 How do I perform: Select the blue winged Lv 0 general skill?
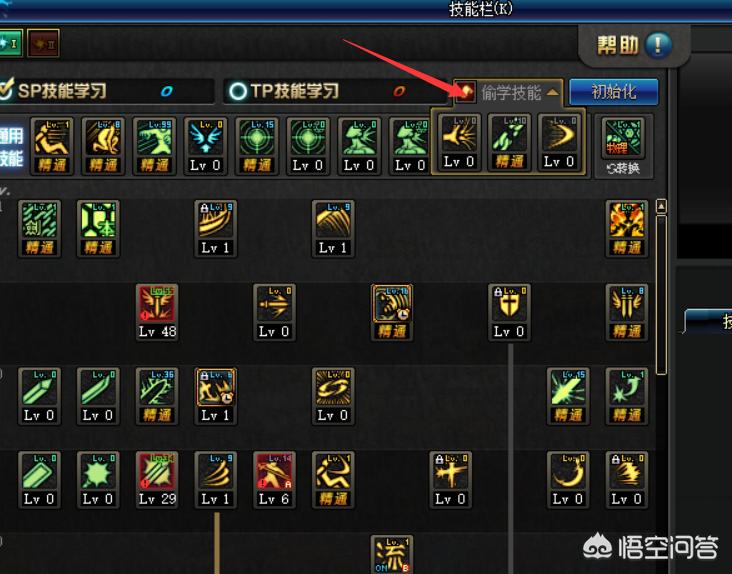[206, 146]
